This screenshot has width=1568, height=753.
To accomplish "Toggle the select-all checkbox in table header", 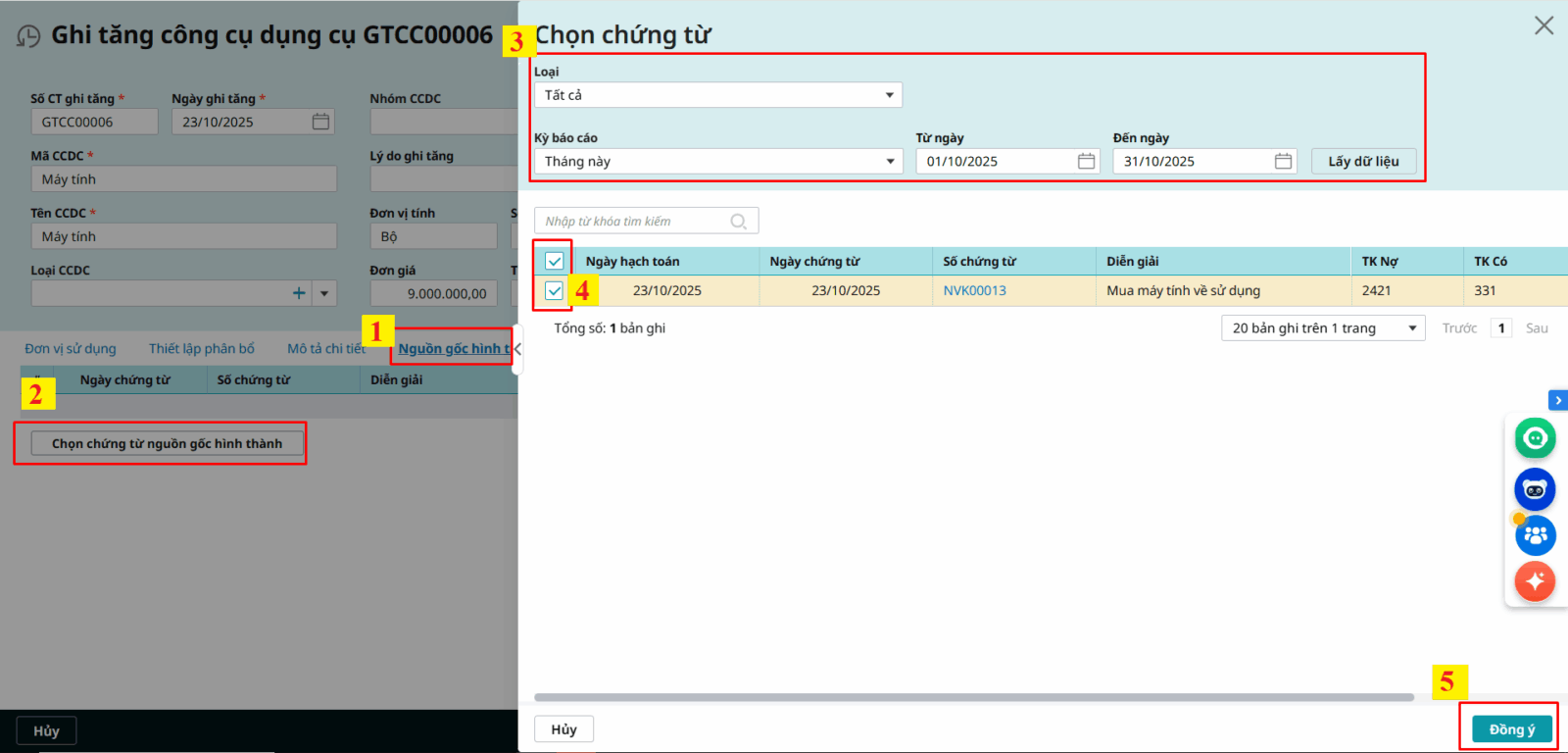I will 554,261.
